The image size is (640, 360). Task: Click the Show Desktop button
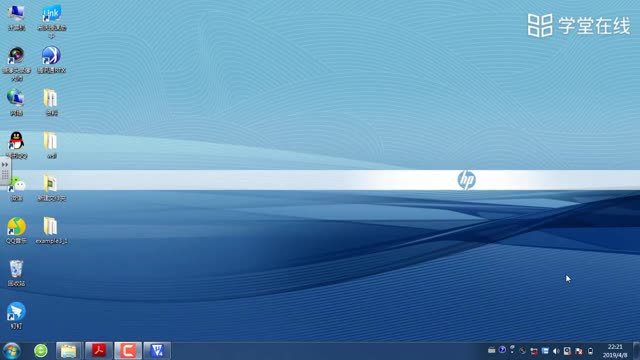636,351
